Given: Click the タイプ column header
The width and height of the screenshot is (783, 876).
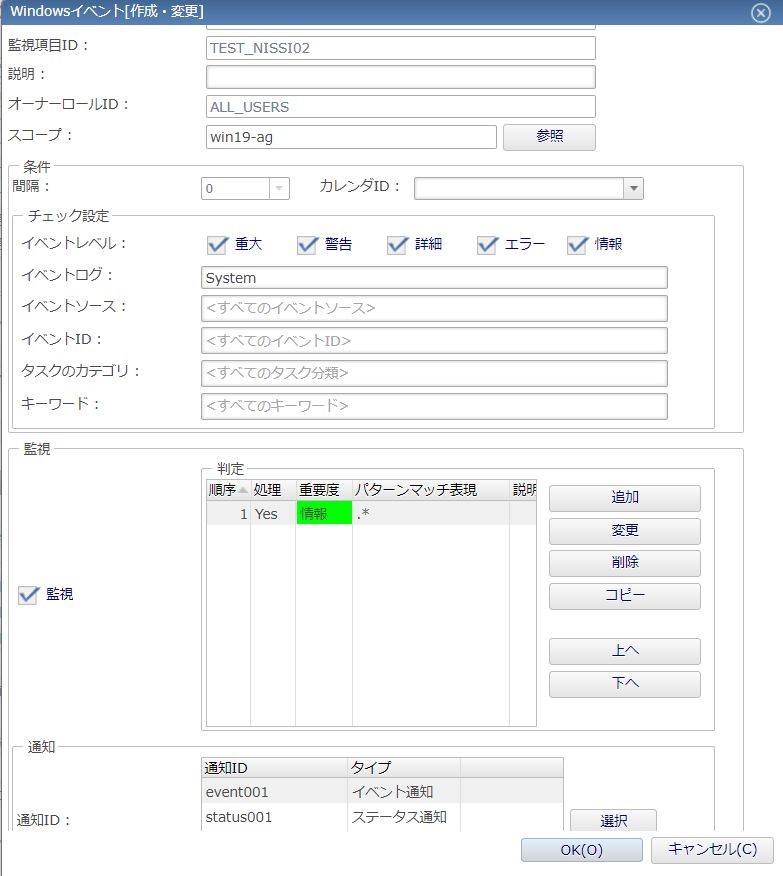Looking at the screenshot, I should [x=404, y=768].
